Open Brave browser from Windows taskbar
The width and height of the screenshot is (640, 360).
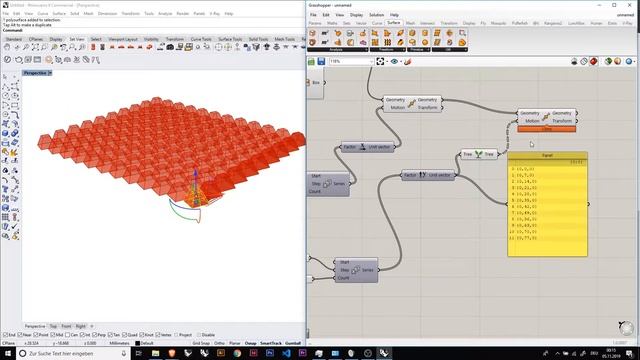(x=172, y=353)
